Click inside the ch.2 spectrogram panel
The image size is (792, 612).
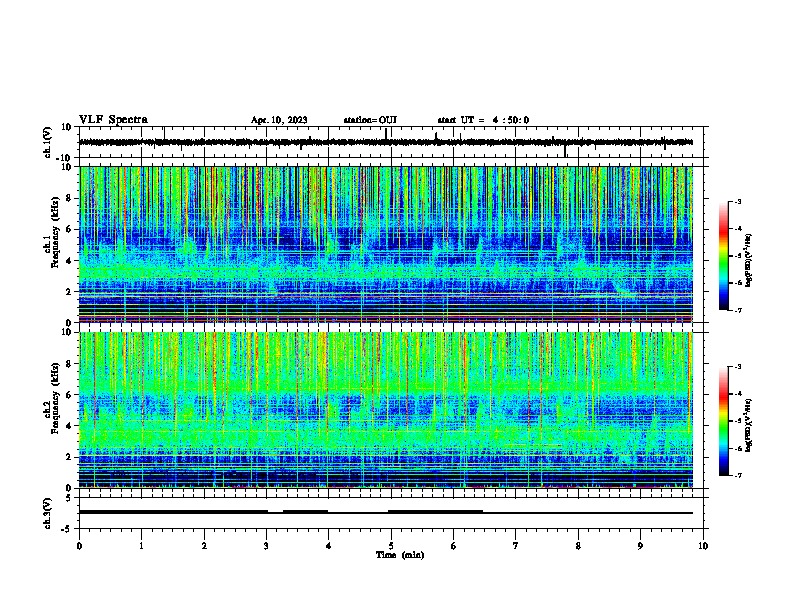coord(386,410)
